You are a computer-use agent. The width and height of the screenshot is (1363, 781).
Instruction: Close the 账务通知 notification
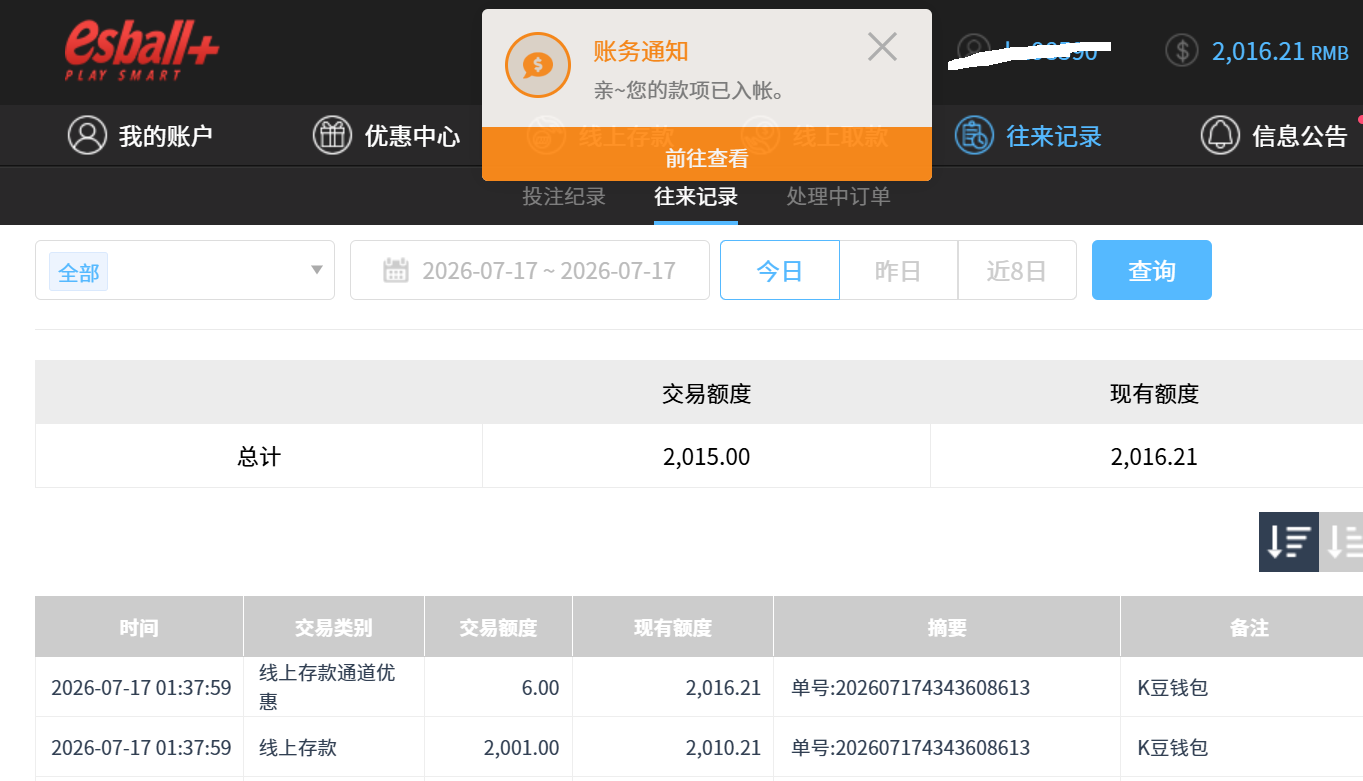[882, 46]
